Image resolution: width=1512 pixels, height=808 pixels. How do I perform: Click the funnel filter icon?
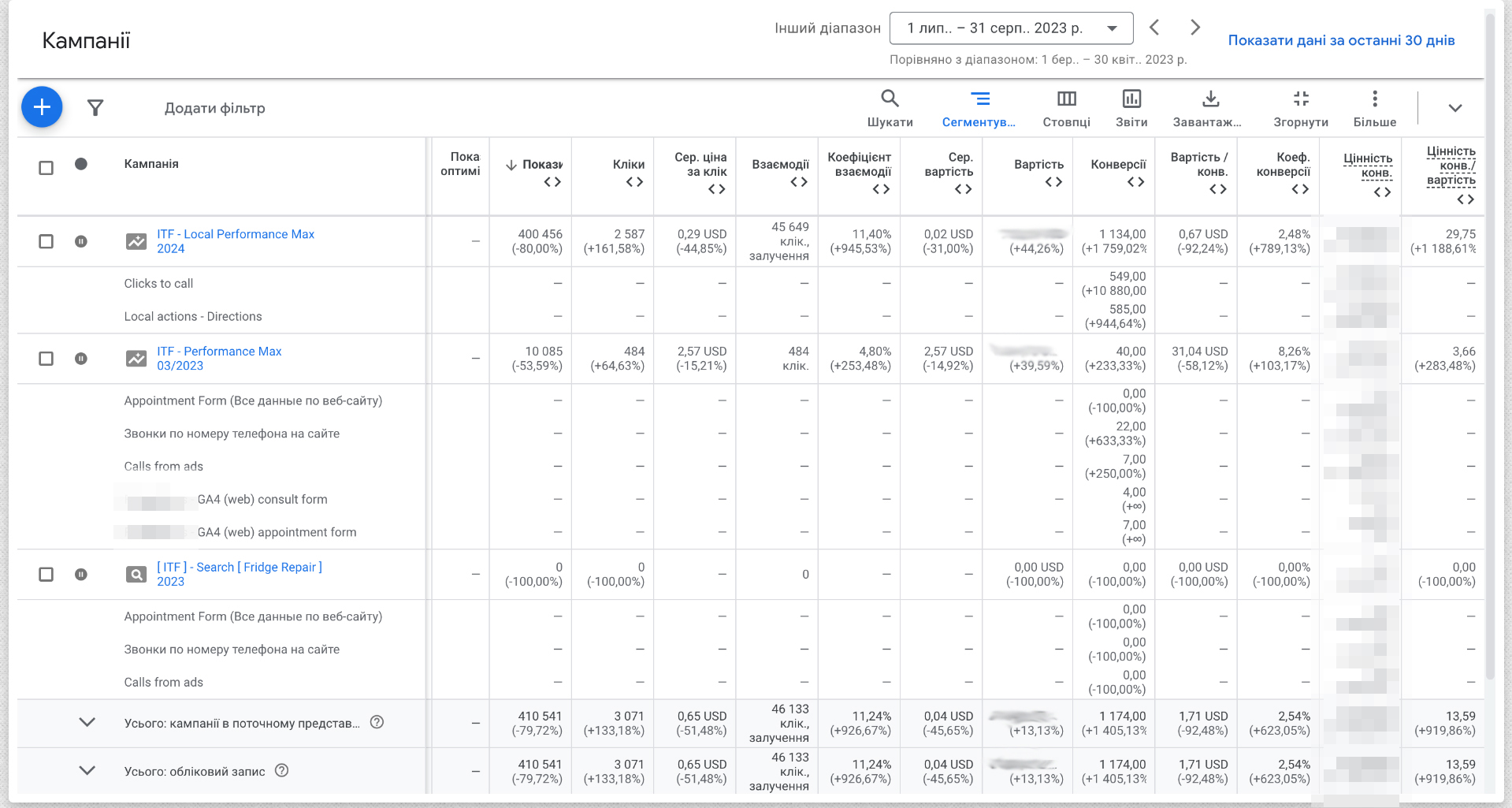click(x=95, y=108)
